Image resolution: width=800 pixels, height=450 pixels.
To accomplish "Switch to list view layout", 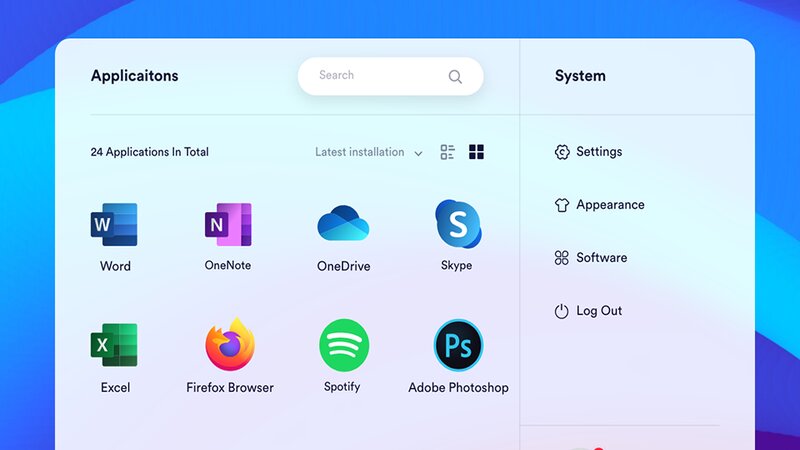I will coord(447,152).
